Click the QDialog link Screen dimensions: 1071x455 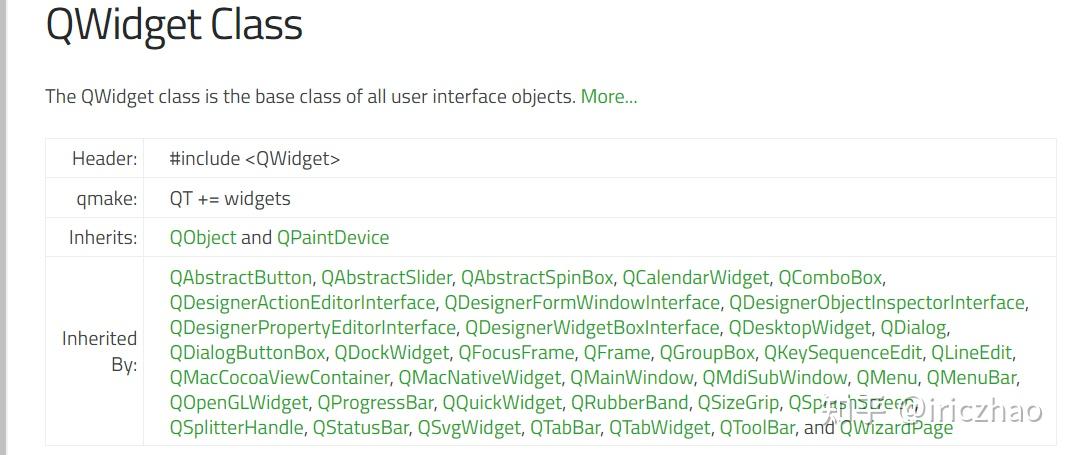click(913, 328)
